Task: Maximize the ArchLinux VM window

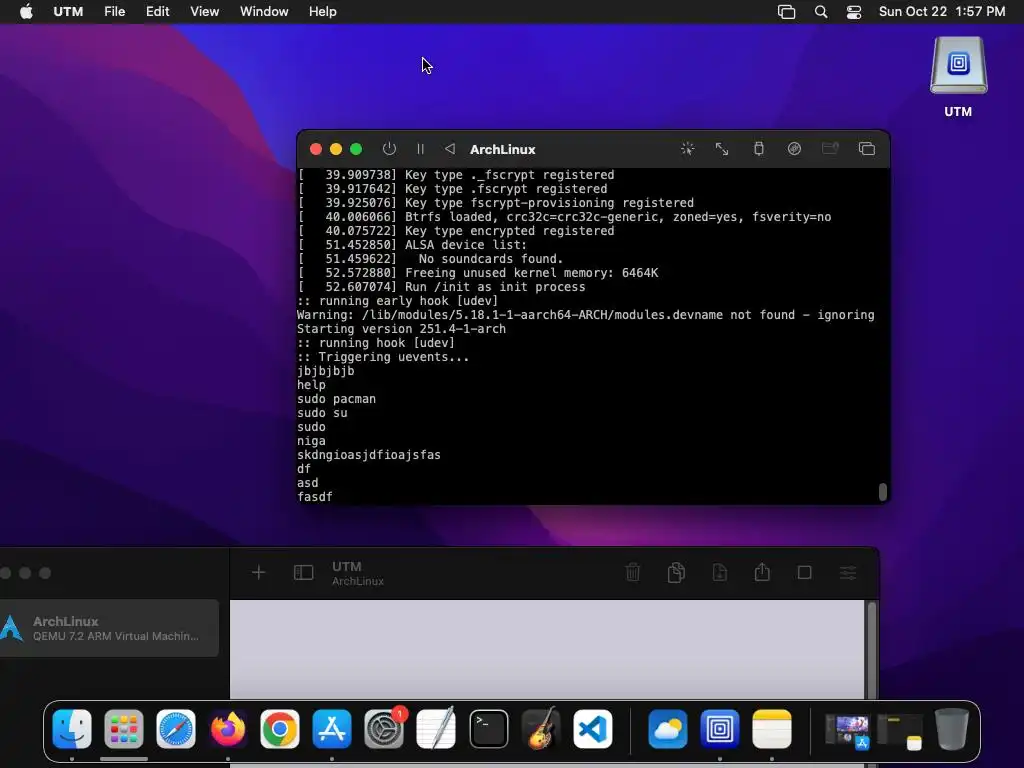Action: (356, 149)
